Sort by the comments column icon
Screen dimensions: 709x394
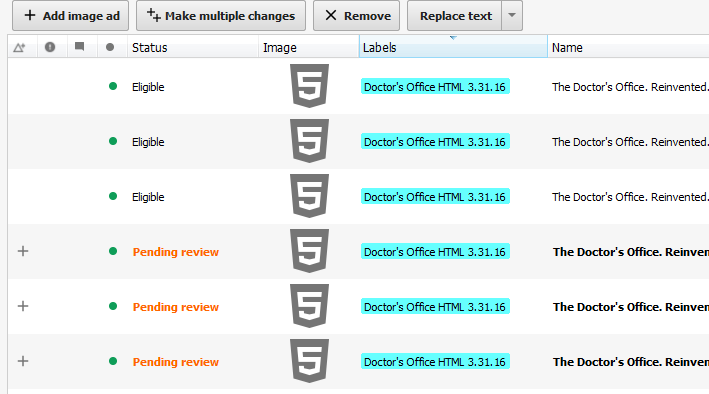tap(80, 46)
